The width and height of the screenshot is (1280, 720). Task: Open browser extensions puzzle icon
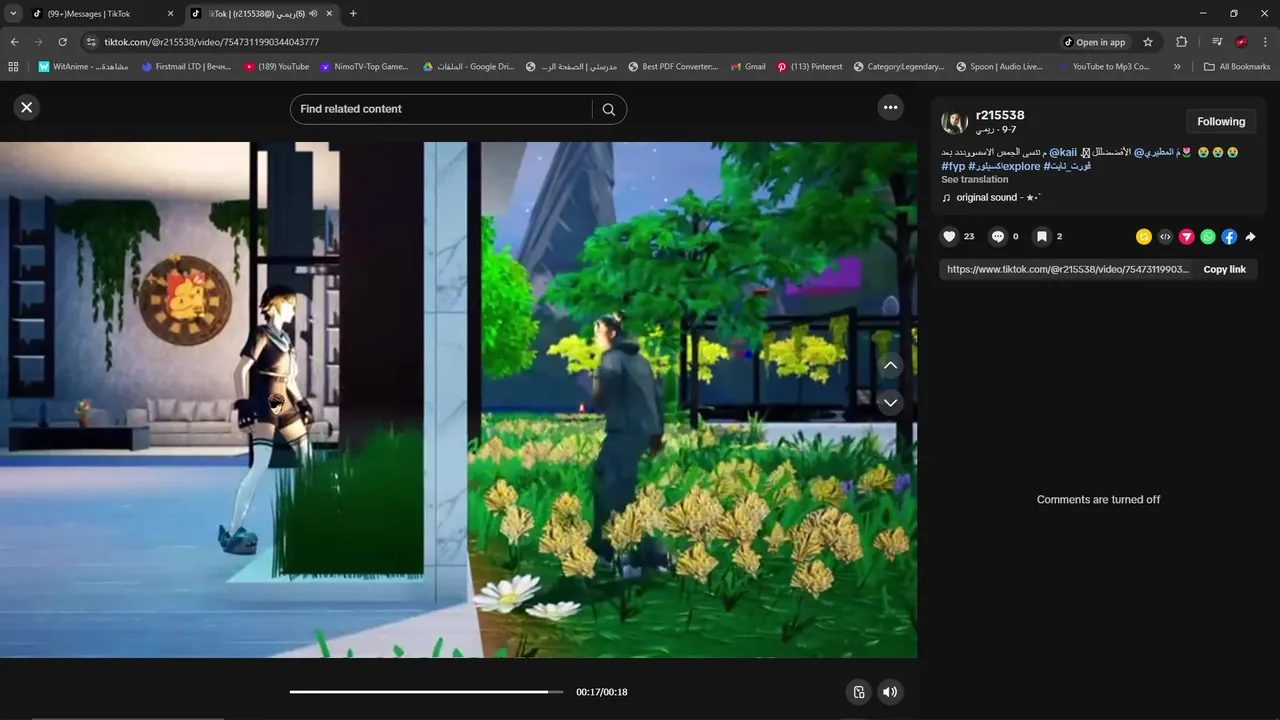[1181, 42]
